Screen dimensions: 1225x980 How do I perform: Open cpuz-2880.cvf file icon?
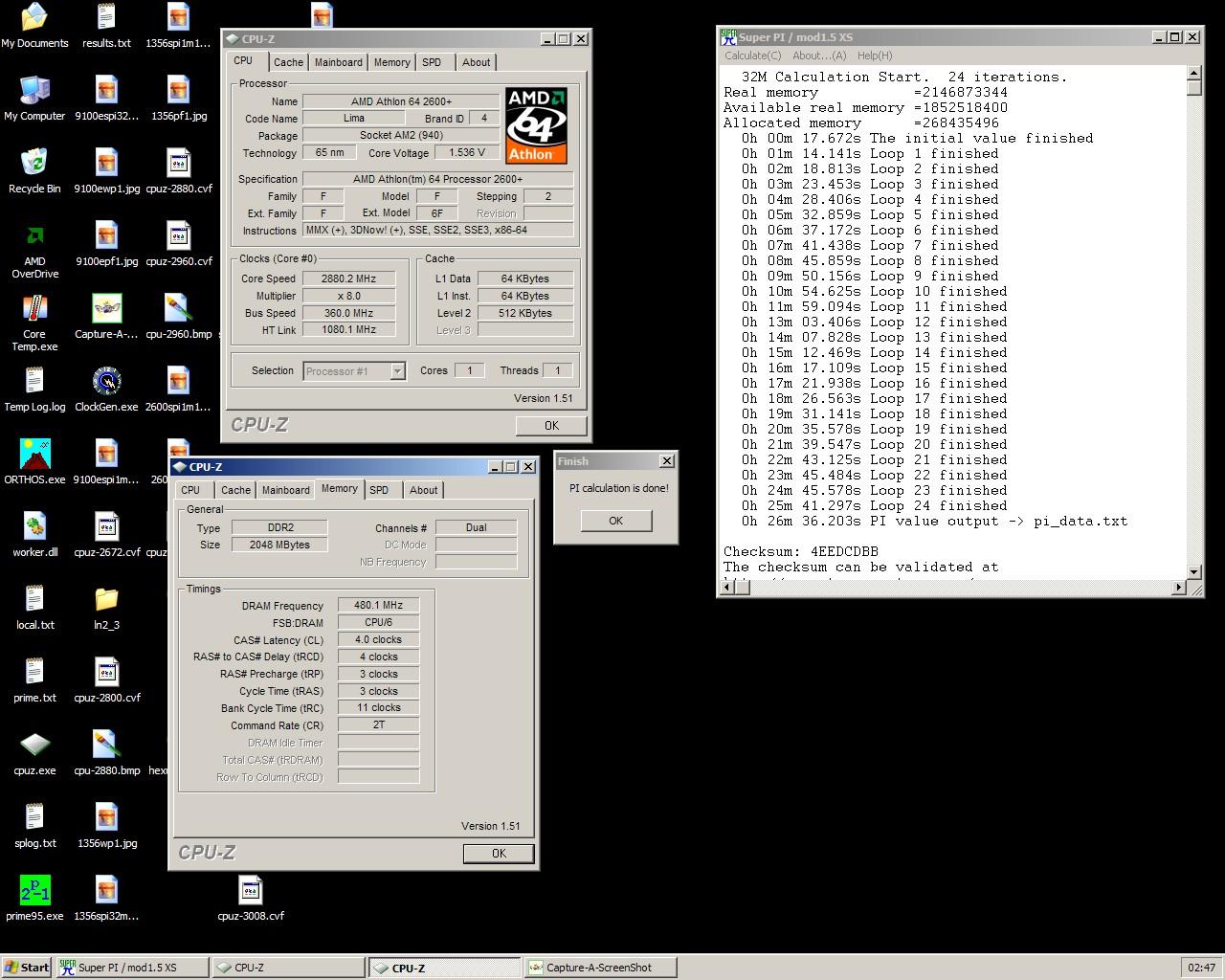click(178, 170)
